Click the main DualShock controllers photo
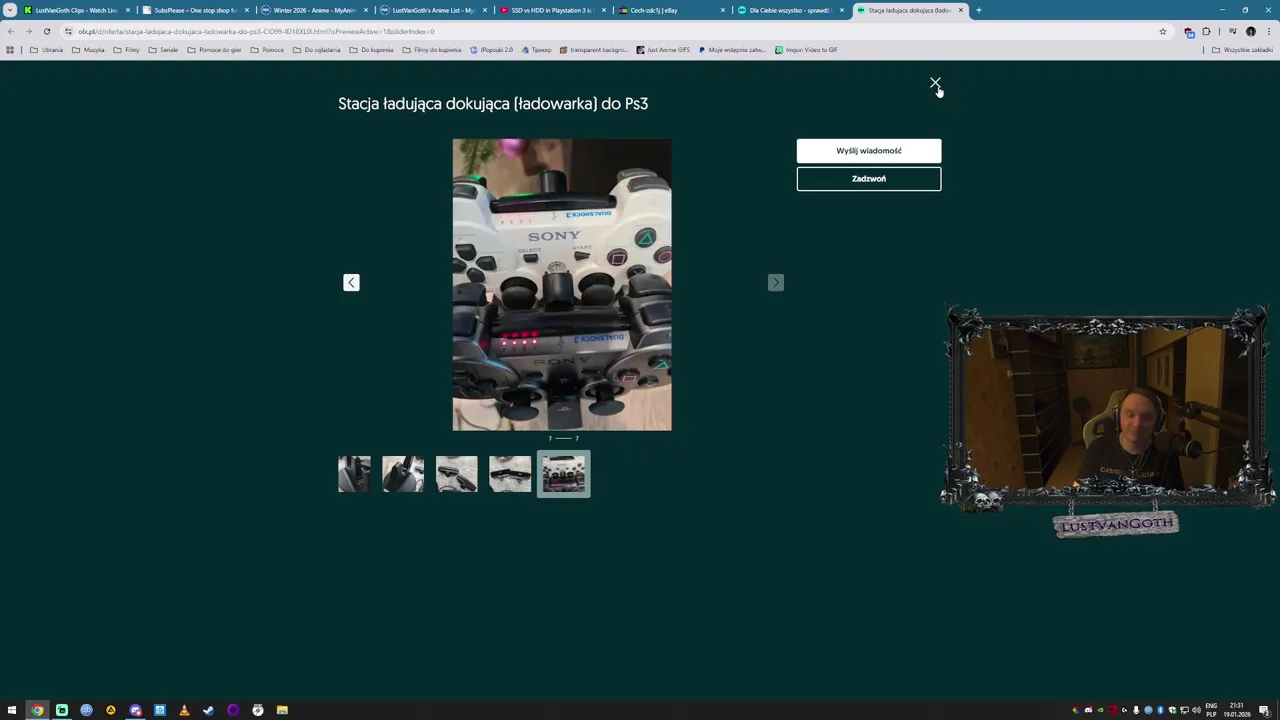The image size is (1280, 720). pos(562,285)
